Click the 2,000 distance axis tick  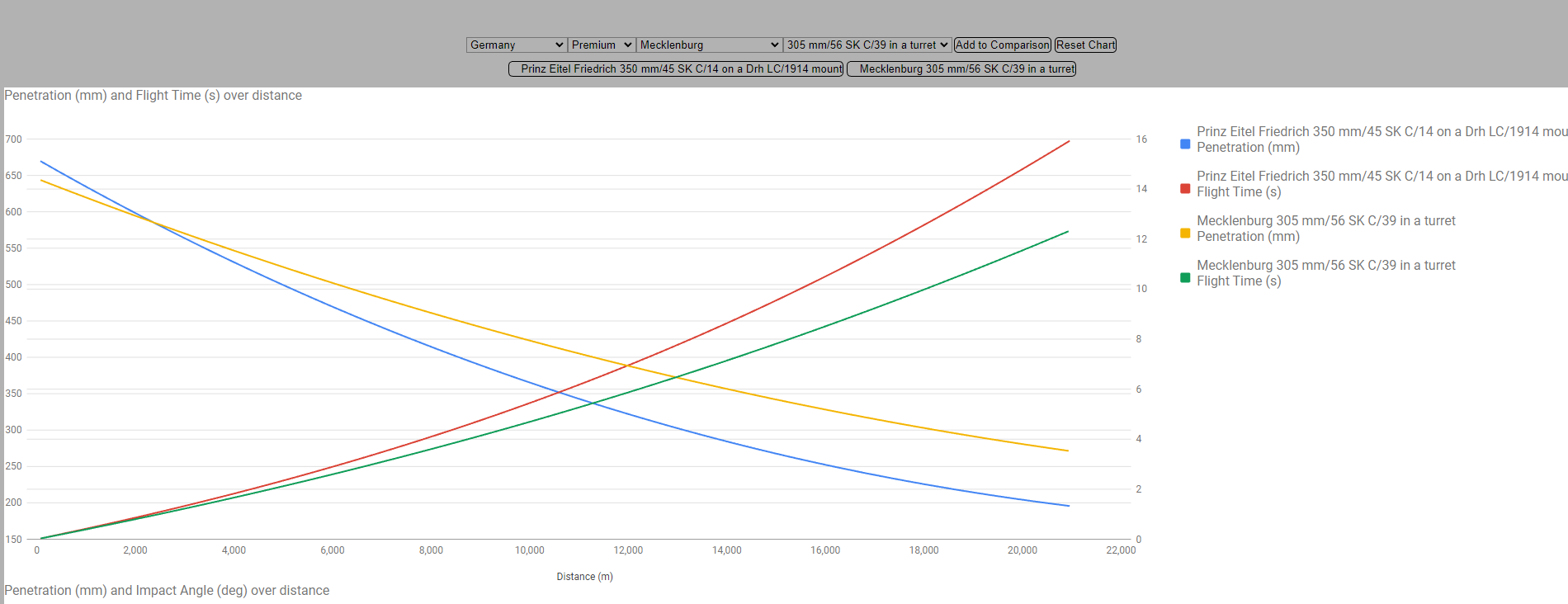click(x=135, y=550)
